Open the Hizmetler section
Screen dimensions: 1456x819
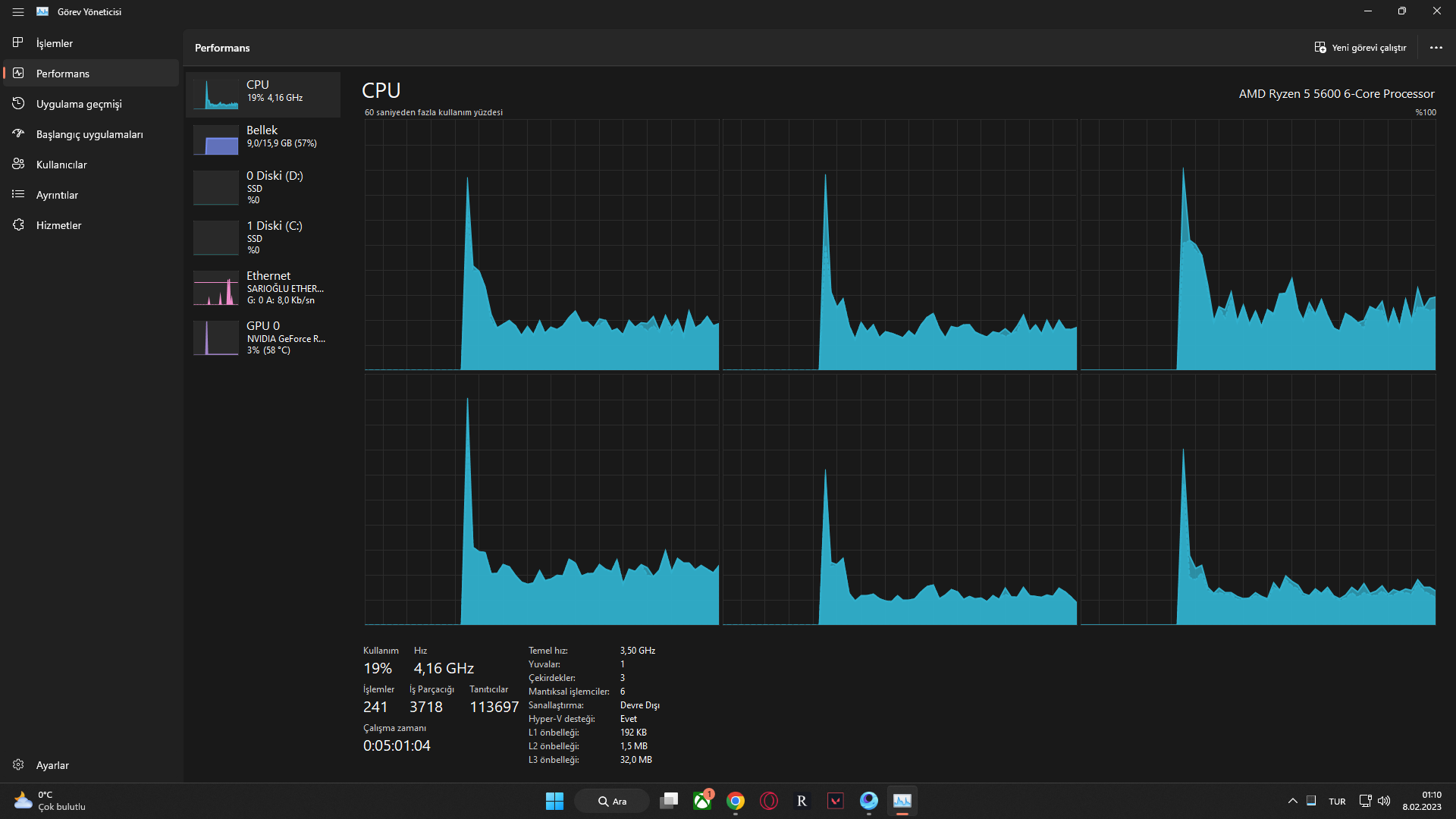[x=91, y=225]
